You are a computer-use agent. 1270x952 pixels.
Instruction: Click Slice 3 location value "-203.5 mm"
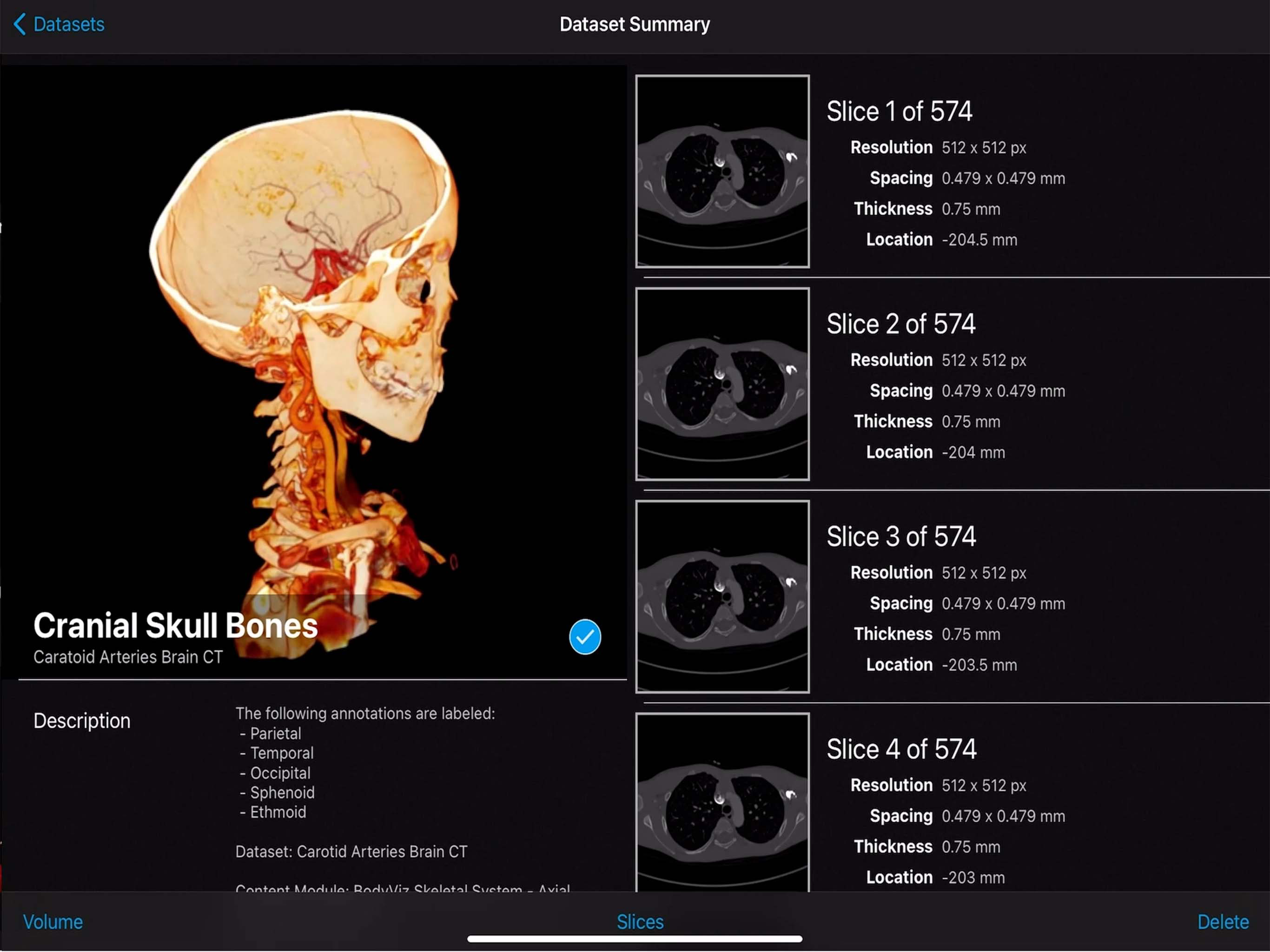pos(979,665)
